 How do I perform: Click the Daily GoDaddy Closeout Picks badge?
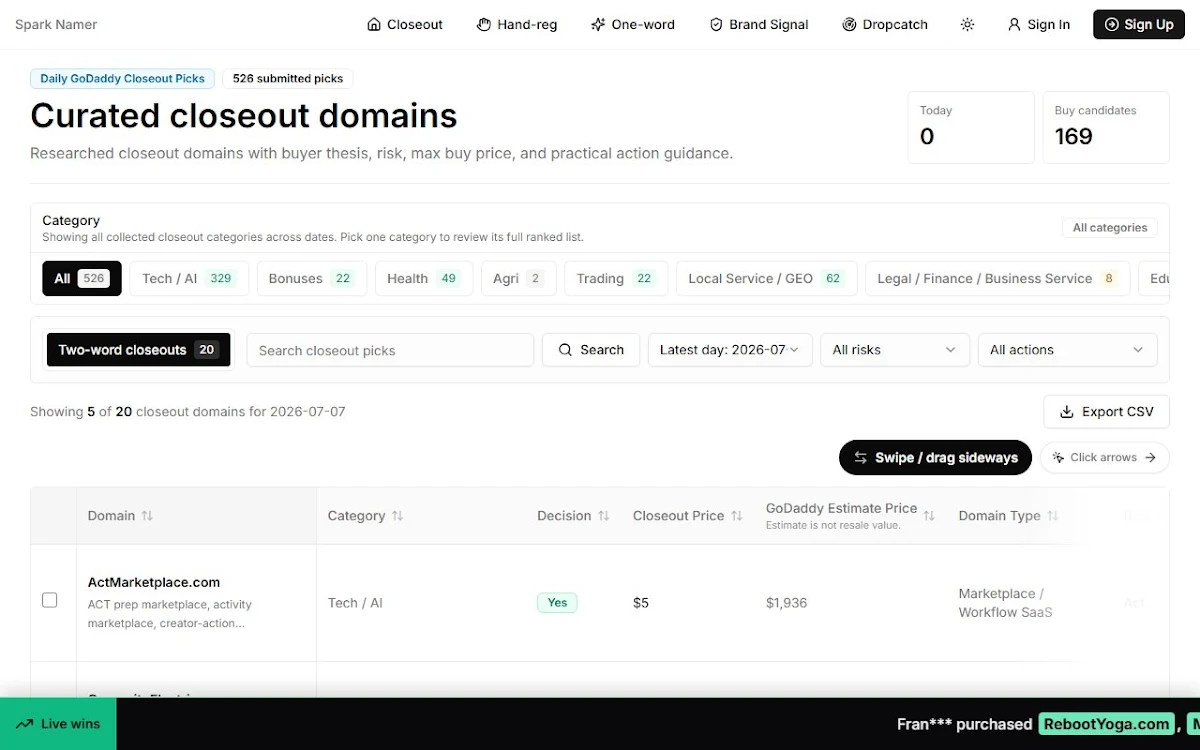pyautogui.click(x=122, y=78)
